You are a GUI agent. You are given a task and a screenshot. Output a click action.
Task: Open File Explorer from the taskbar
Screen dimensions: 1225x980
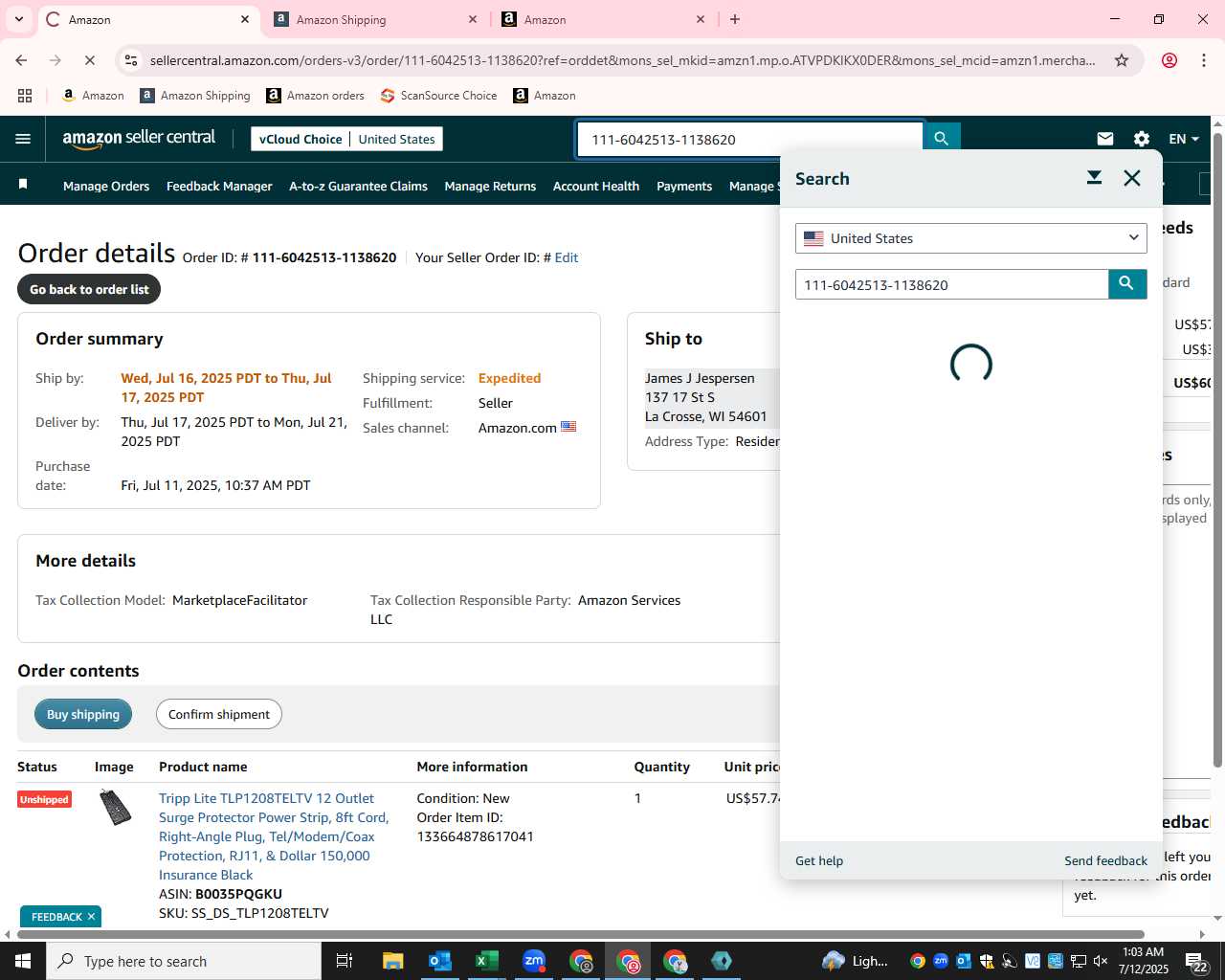pos(392,961)
